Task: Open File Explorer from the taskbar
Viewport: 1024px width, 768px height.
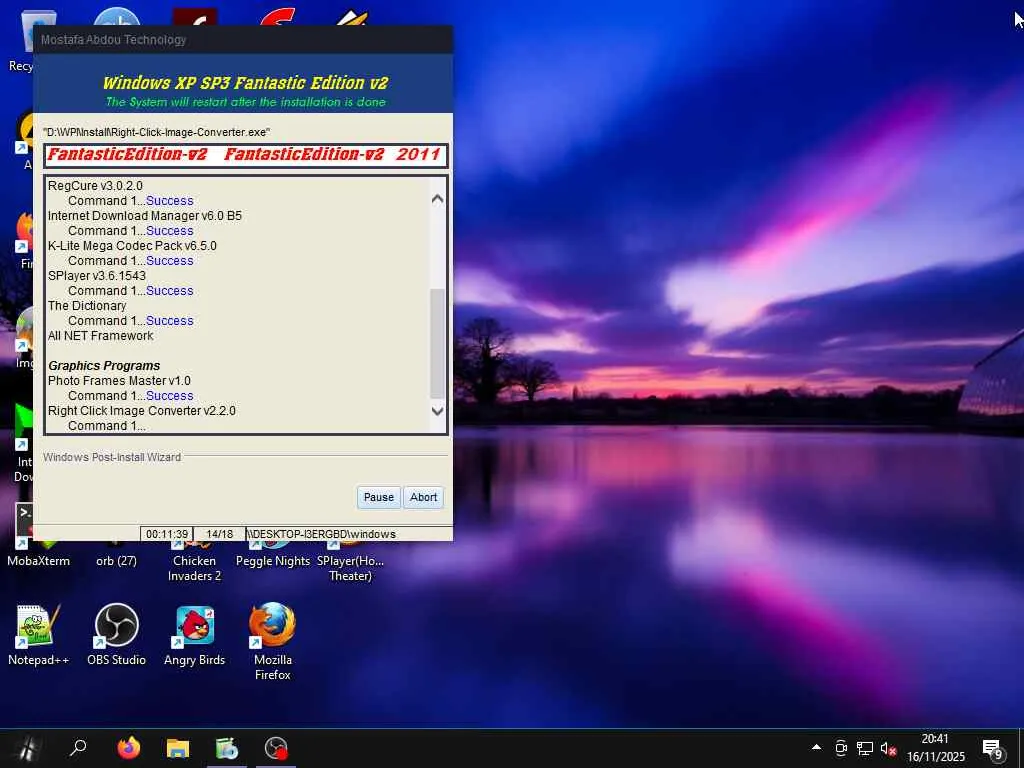Action: pos(178,748)
